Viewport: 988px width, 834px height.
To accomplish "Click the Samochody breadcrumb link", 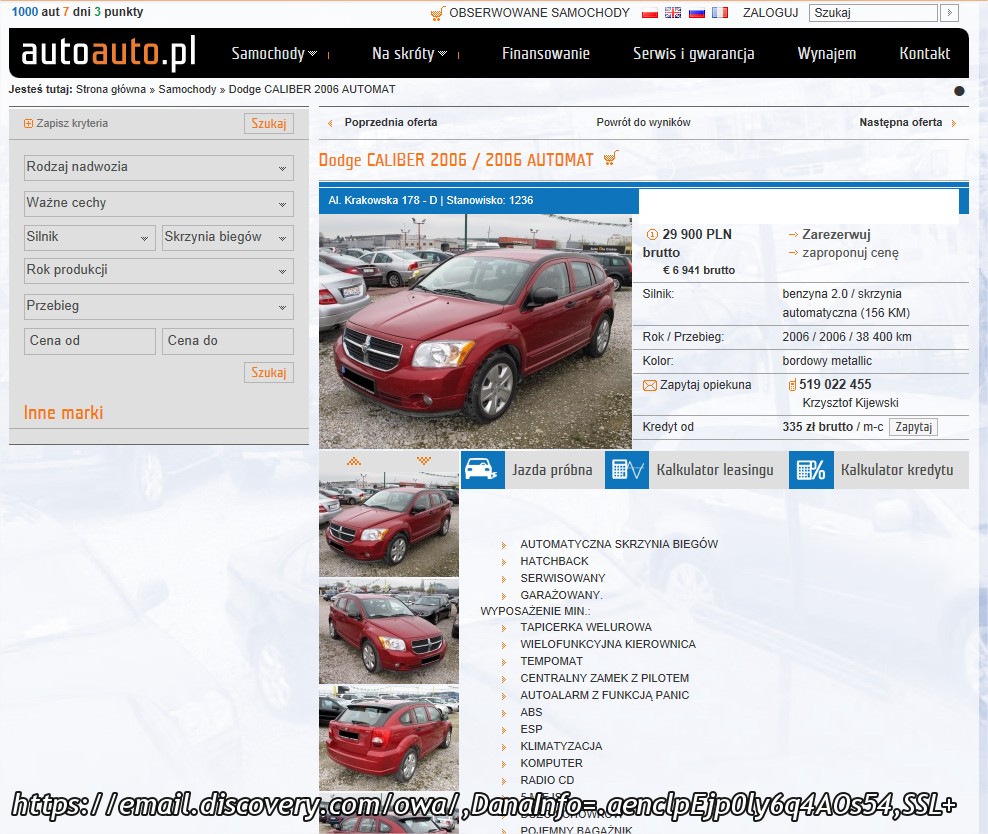I will (x=187, y=89).
